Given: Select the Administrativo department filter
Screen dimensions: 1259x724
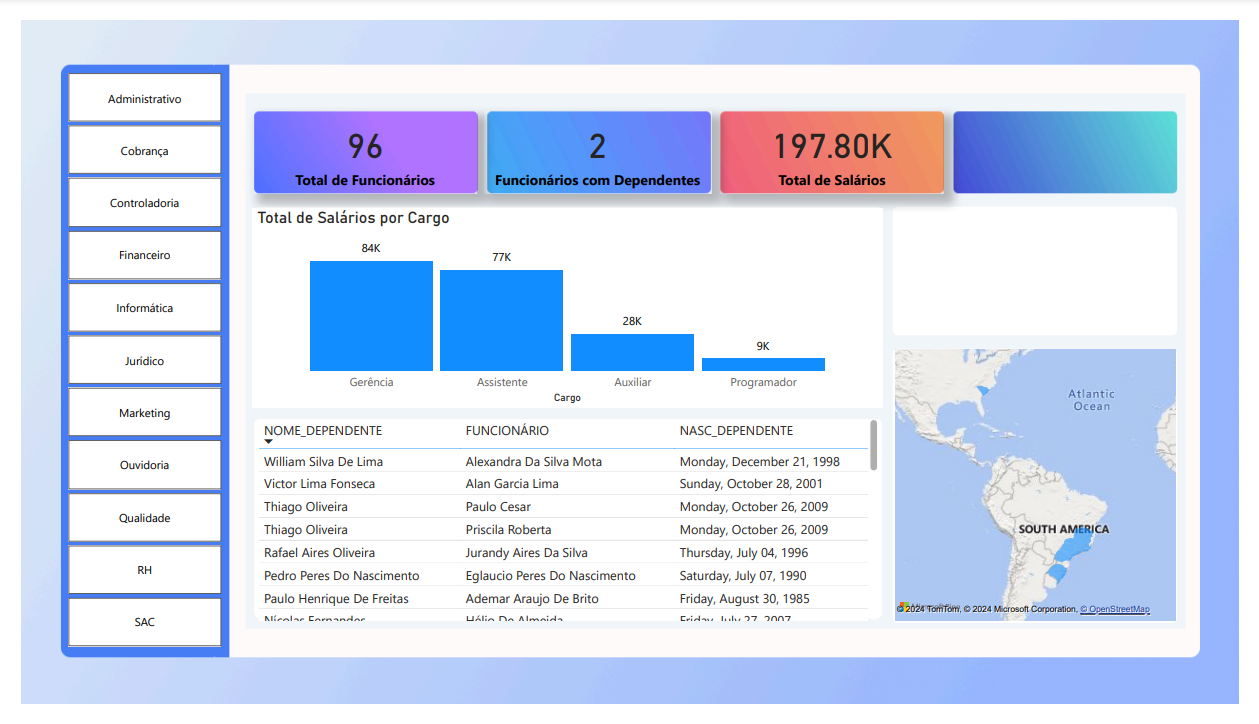Looking at the screenshot, I should [x=145, y=99].
